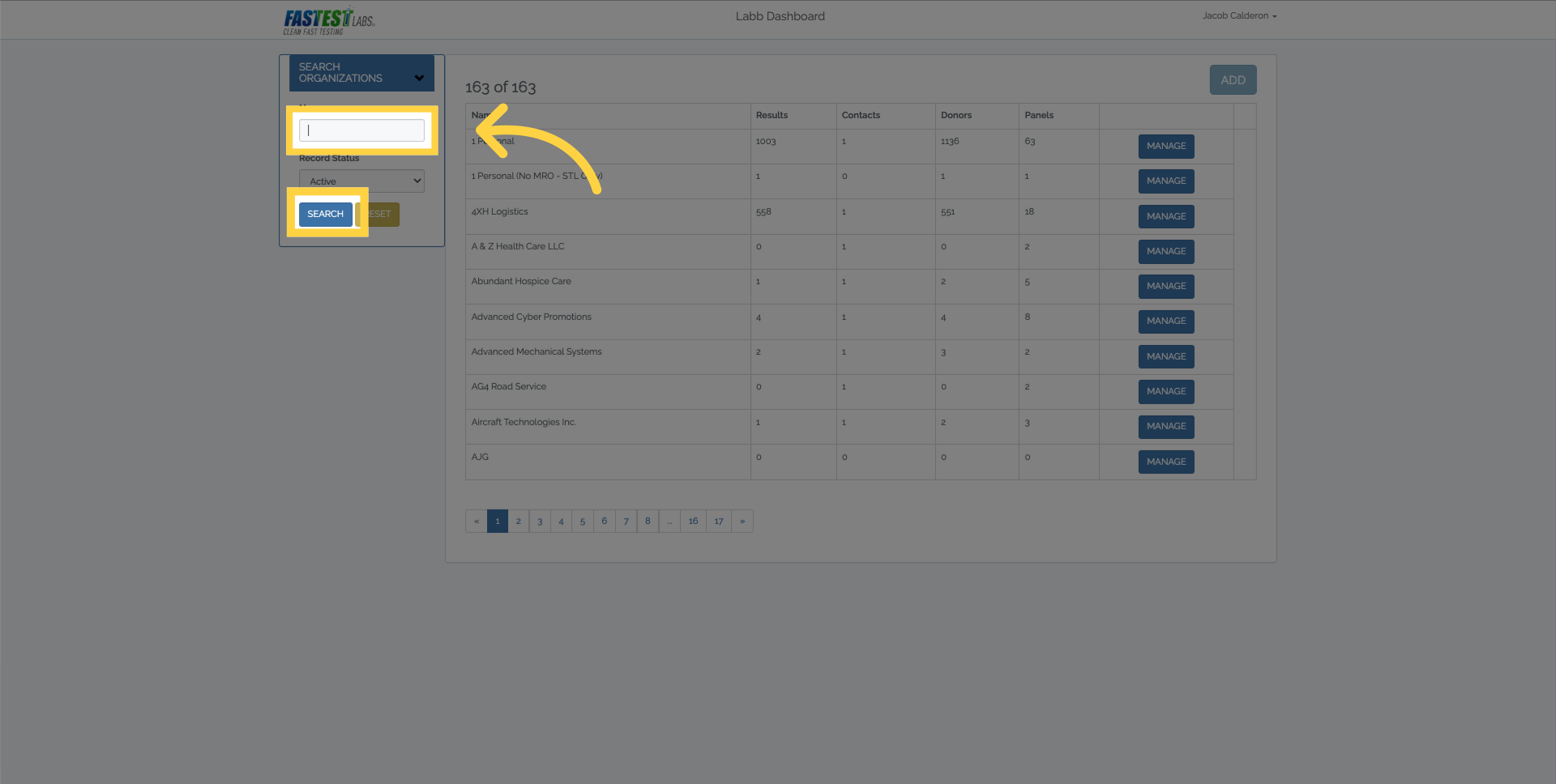Manage Aircraft Technologies Inc. organization
The height and width of the screenshot is (784, 1556).
pos(1165,426)
